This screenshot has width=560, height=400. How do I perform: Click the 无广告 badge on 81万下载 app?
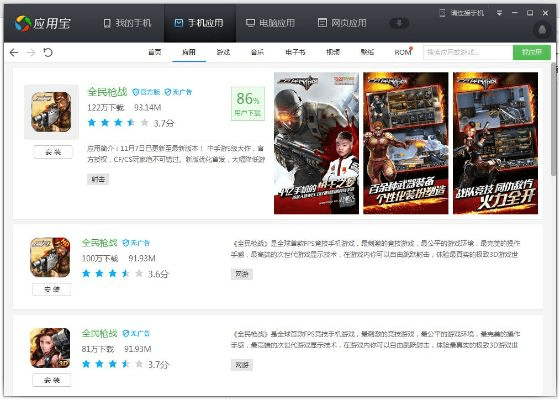click(x=136, y=334)
